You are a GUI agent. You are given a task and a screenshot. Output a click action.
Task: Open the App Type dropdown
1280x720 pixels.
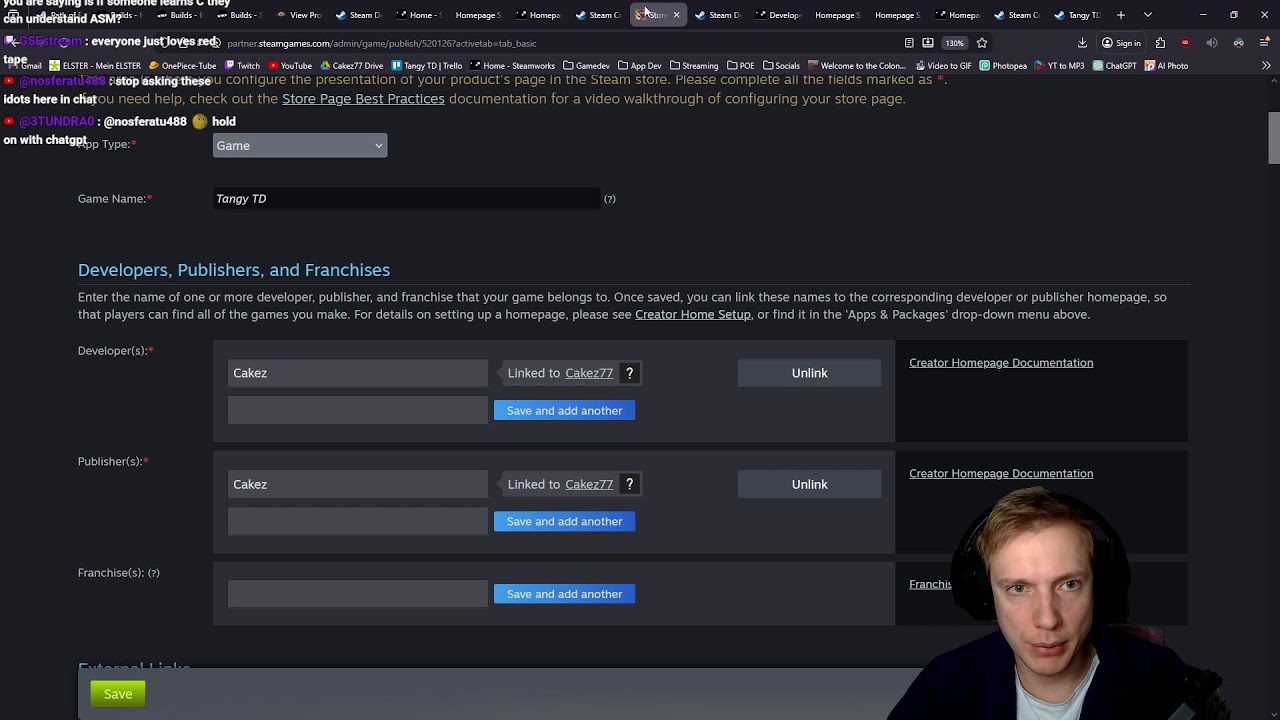point(300,145)
